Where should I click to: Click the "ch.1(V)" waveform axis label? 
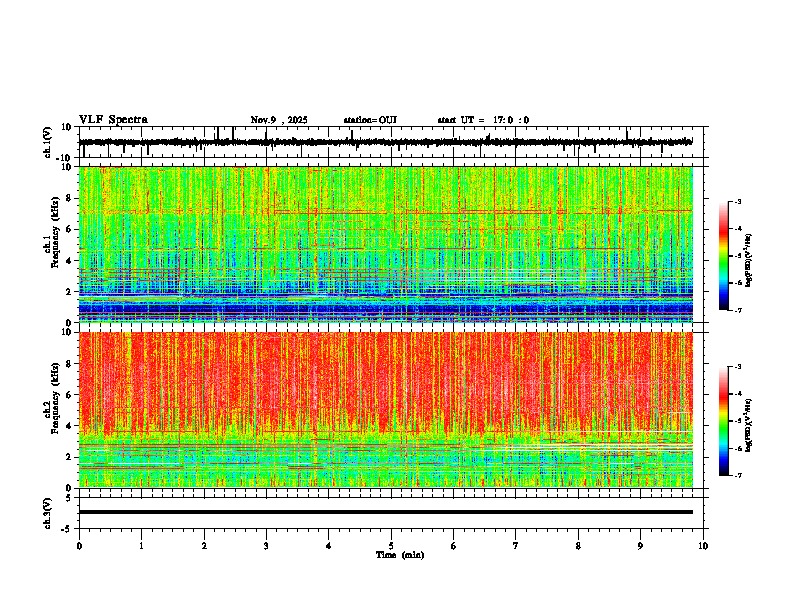pyautogui.click(x=47, y=142)
